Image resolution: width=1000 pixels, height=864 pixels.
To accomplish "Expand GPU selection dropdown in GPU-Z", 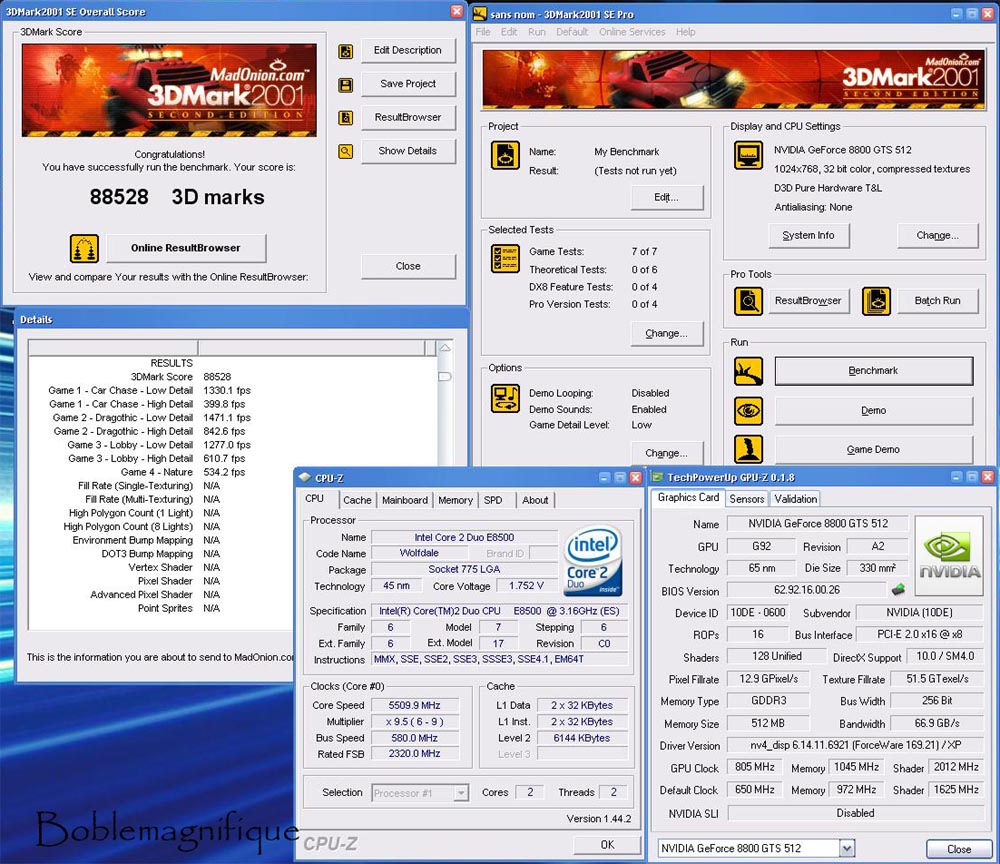I will (x=846, y=848).
